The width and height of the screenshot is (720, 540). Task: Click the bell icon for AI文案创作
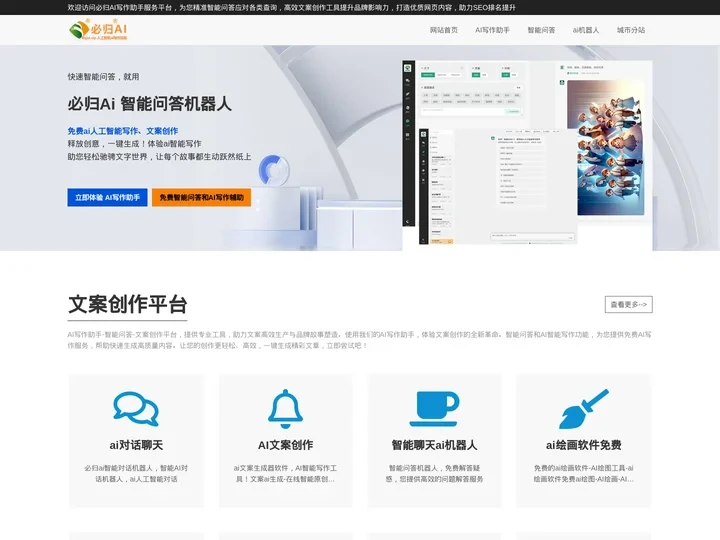click(285, 409)
